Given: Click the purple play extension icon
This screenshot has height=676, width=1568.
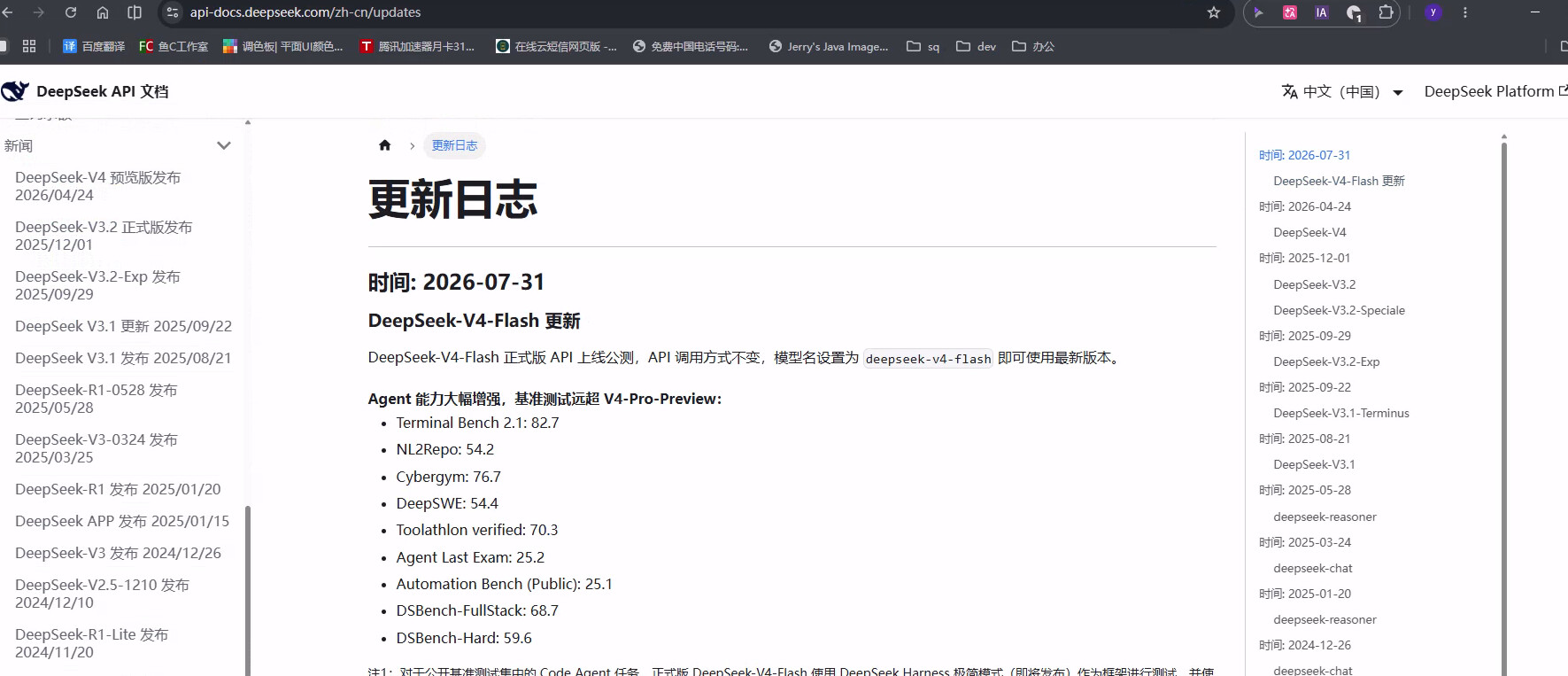Looking at the screenshot, I should click(1258, 12).
